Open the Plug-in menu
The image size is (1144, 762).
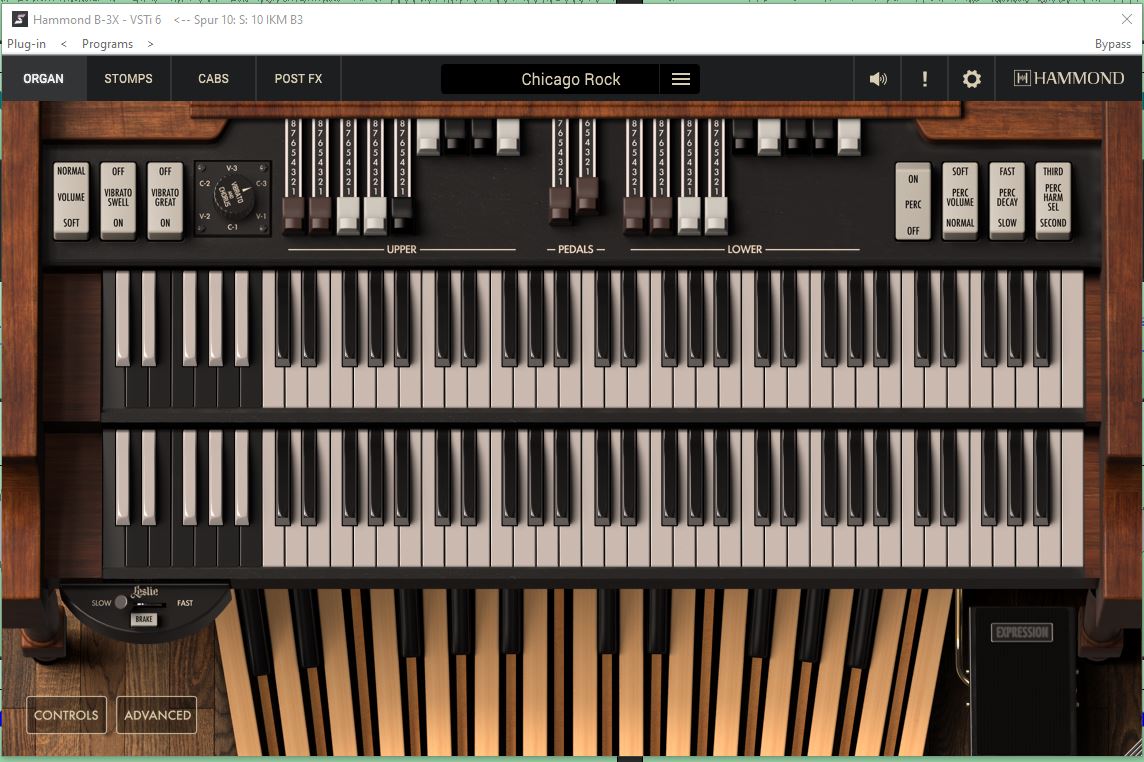click(26, 44)
